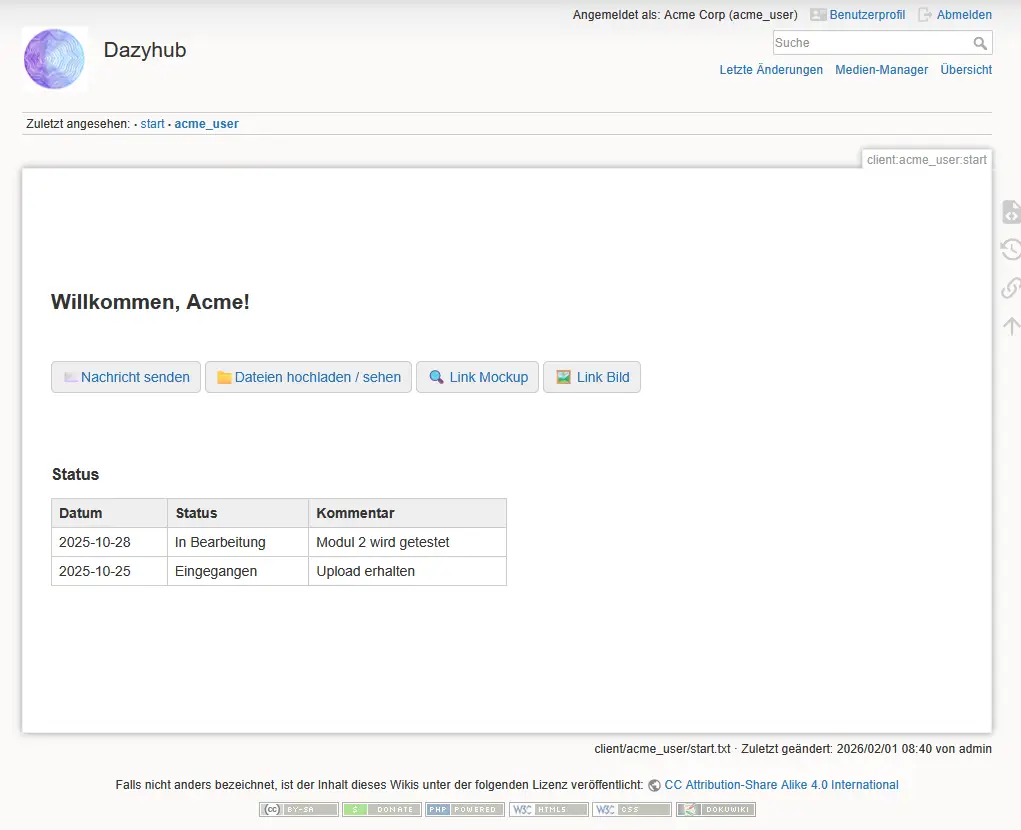Image resolution: width=1021 pixels, height=830 pixels.
Task: Click the CC BY-SA footer badge
Action: coord(298,809)
